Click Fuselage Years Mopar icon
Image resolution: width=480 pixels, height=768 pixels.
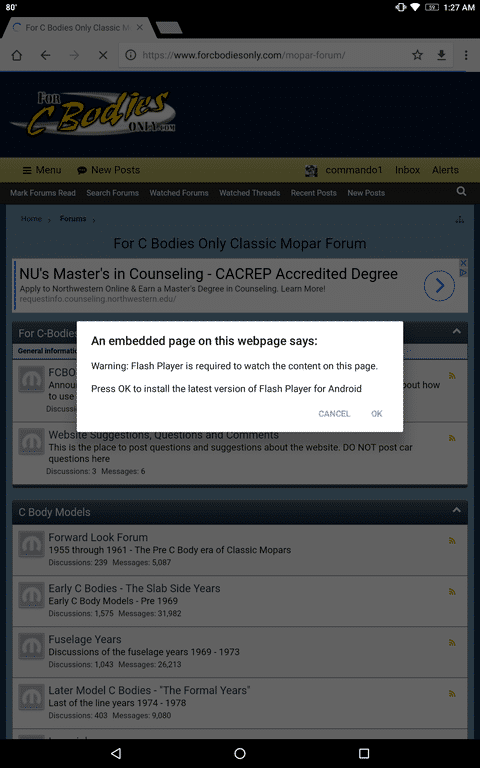point(31,646)
